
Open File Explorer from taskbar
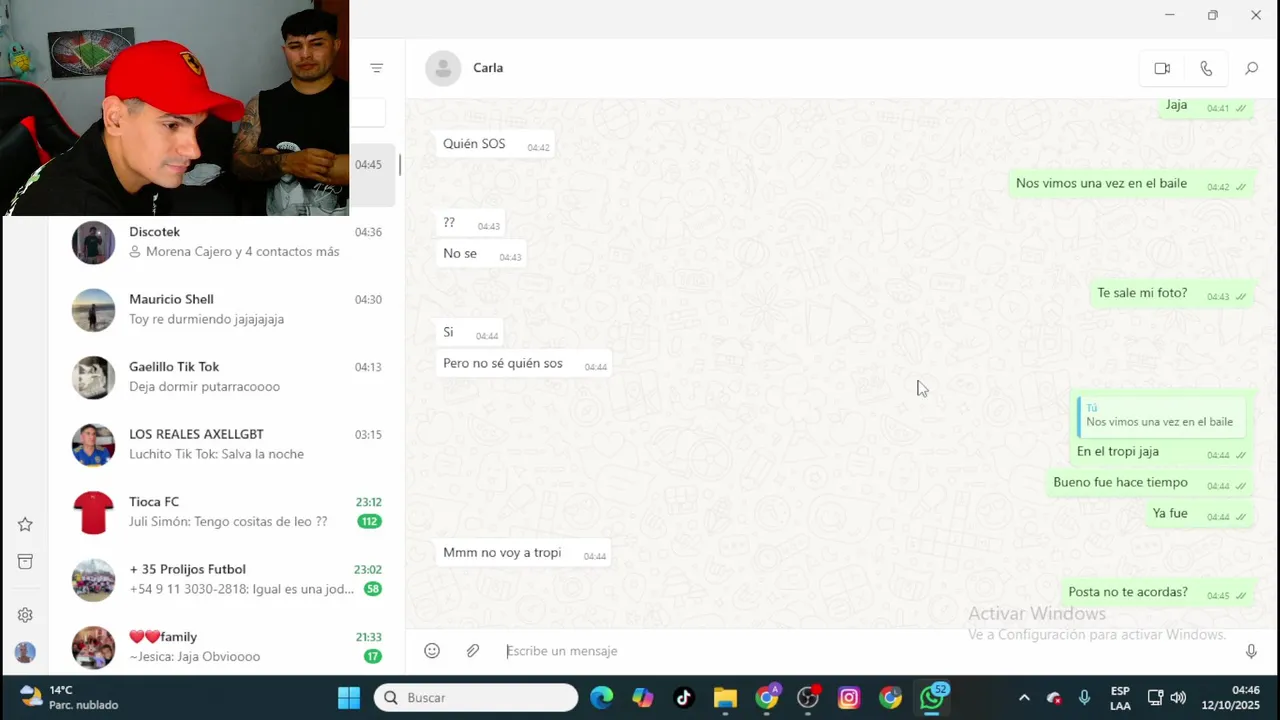coord(725,697)
